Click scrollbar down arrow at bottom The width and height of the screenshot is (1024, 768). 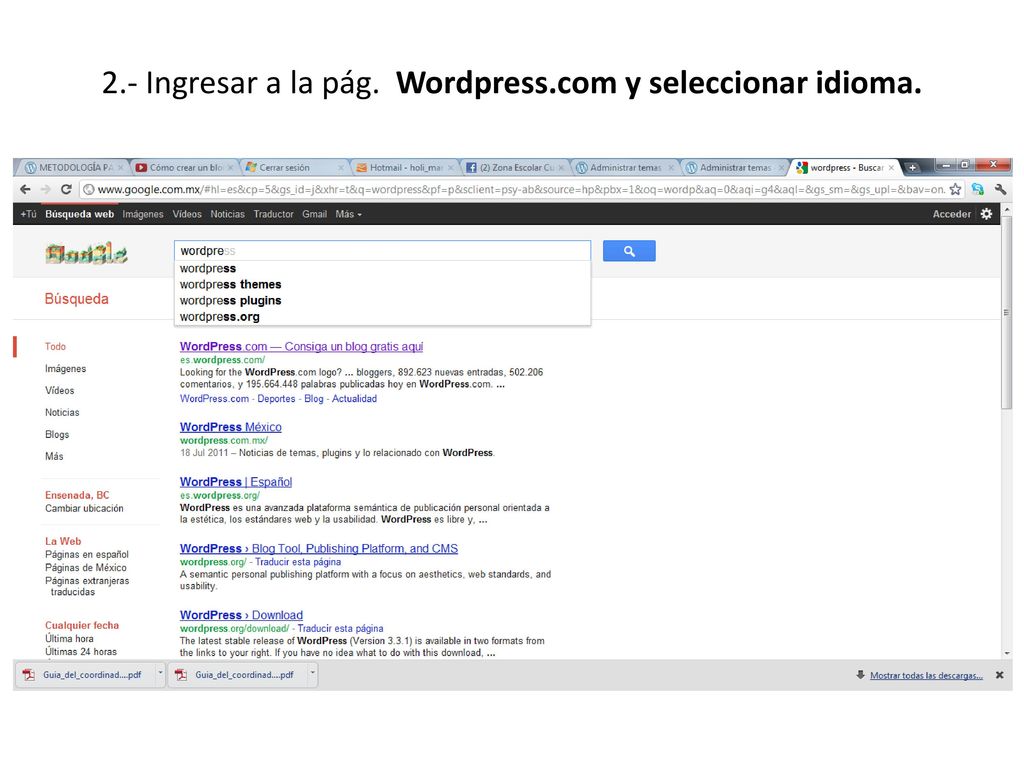(x=1006, y=652)
